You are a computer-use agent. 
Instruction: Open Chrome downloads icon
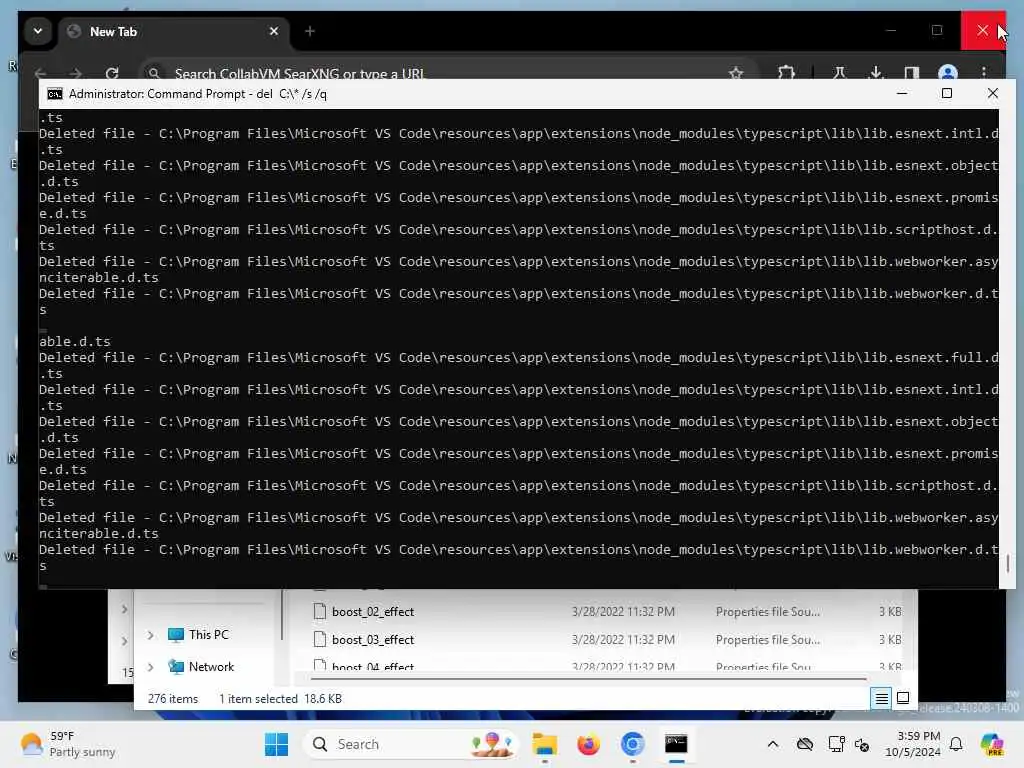coord(876,72)
